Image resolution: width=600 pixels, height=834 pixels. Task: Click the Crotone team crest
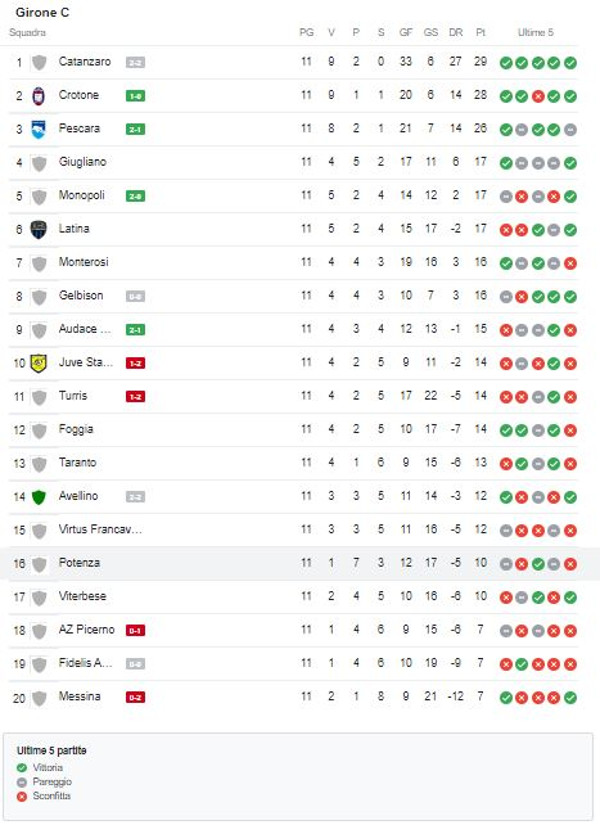tap(39, 96)
